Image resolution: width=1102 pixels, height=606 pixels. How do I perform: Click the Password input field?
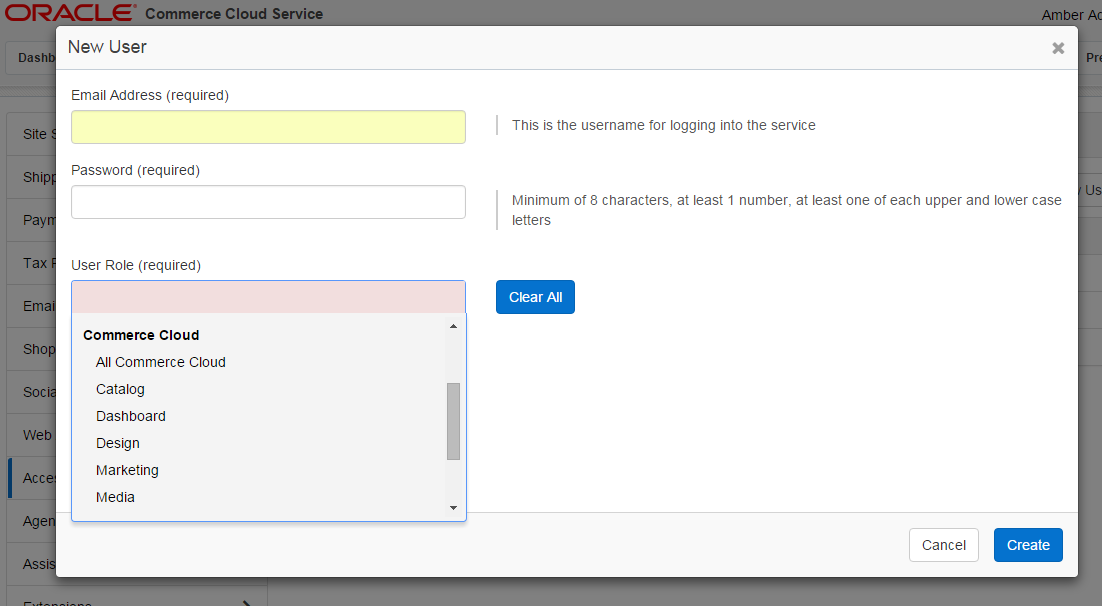pos(268,202)
